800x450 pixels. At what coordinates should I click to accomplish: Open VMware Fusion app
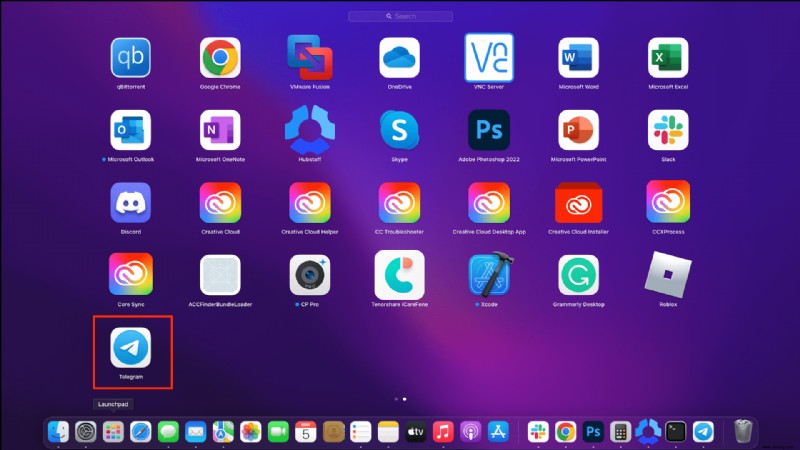point(310,58)
